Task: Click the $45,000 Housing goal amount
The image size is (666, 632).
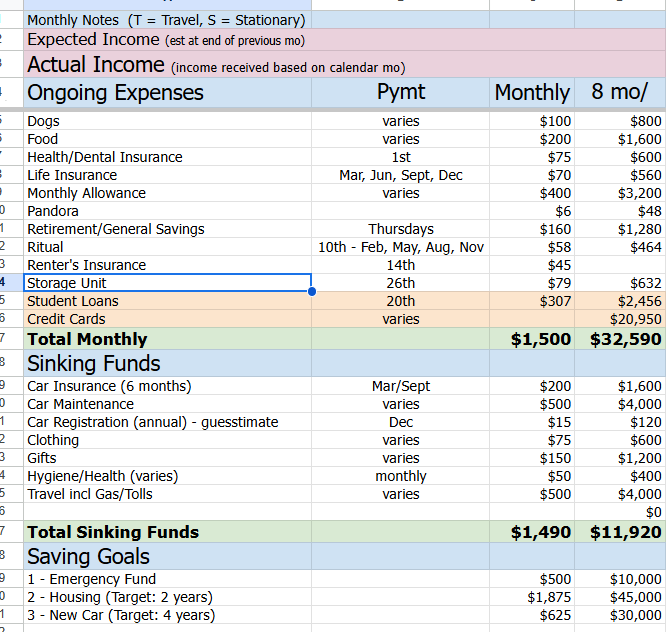Action: click(626, 597)
